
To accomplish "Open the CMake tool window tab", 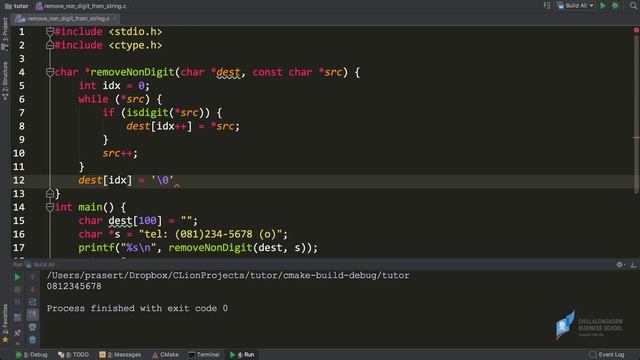I will tap(165, 355).
